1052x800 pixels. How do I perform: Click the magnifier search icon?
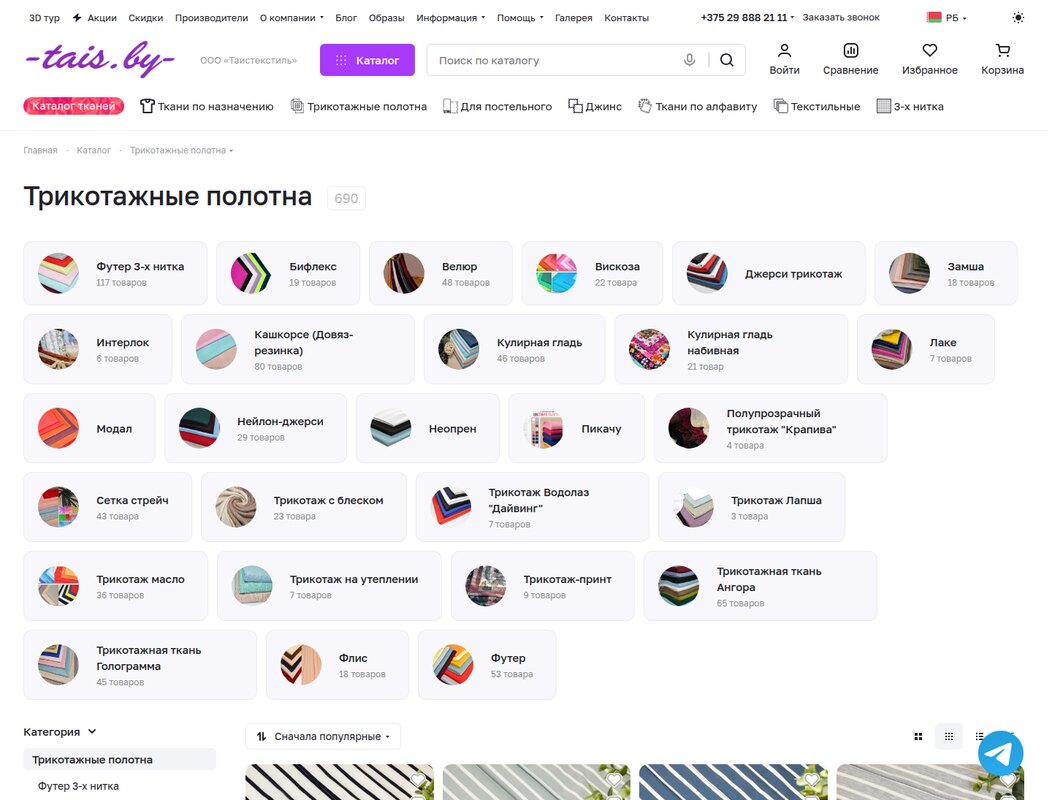tap(727, 60)
